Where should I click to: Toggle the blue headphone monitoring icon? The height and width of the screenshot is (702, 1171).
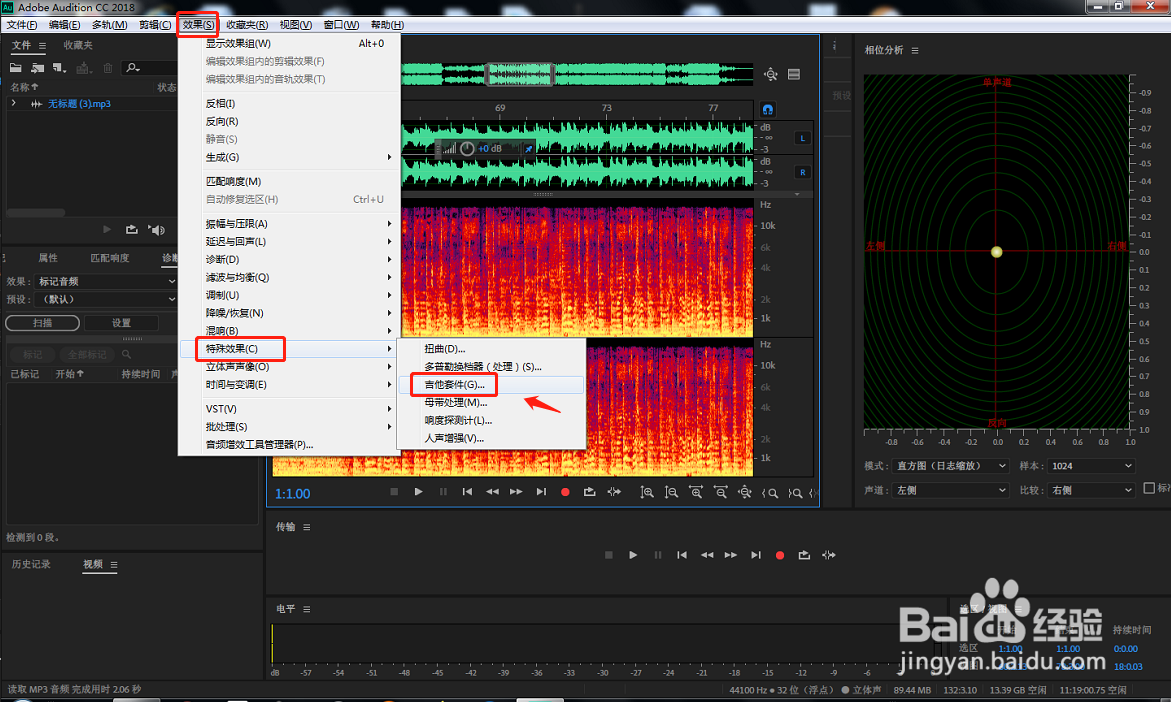(x=768, y=109)
